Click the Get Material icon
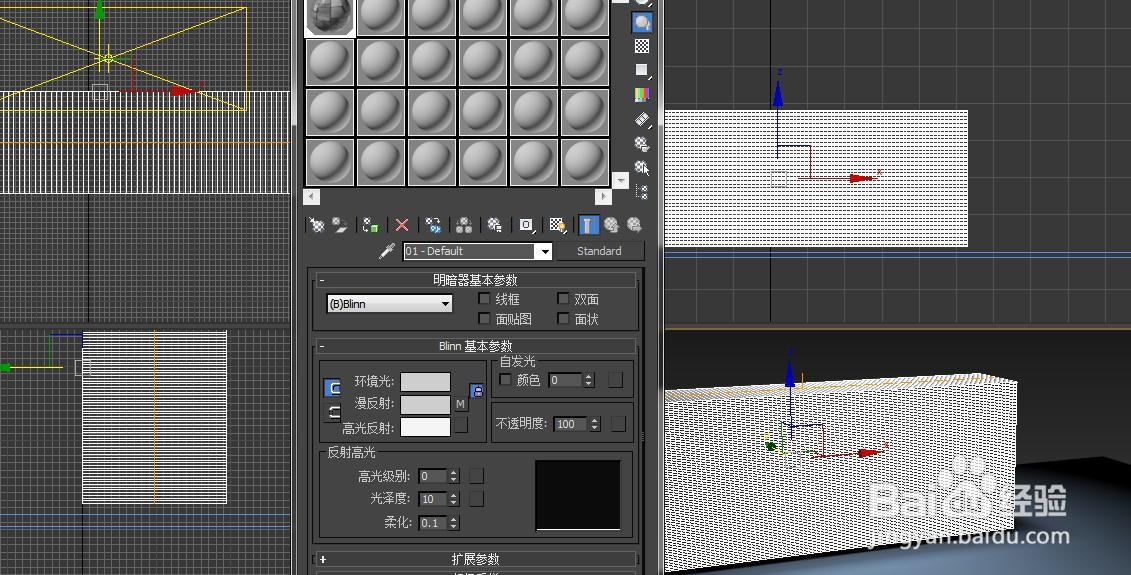This screenshot has width=1131, height=575. click(x=317, y=225)
